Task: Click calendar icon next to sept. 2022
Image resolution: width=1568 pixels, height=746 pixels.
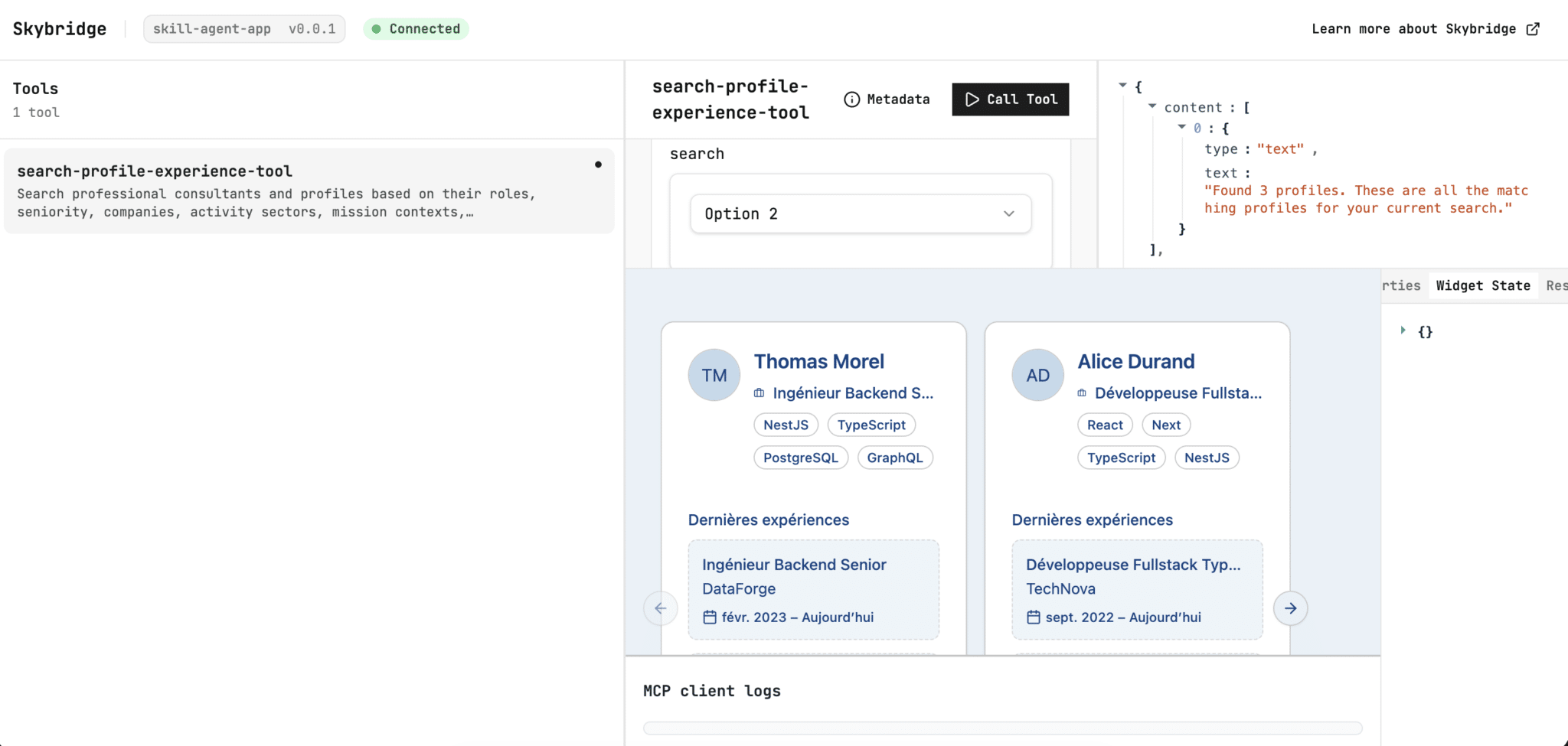Action: click(1034, 617)
